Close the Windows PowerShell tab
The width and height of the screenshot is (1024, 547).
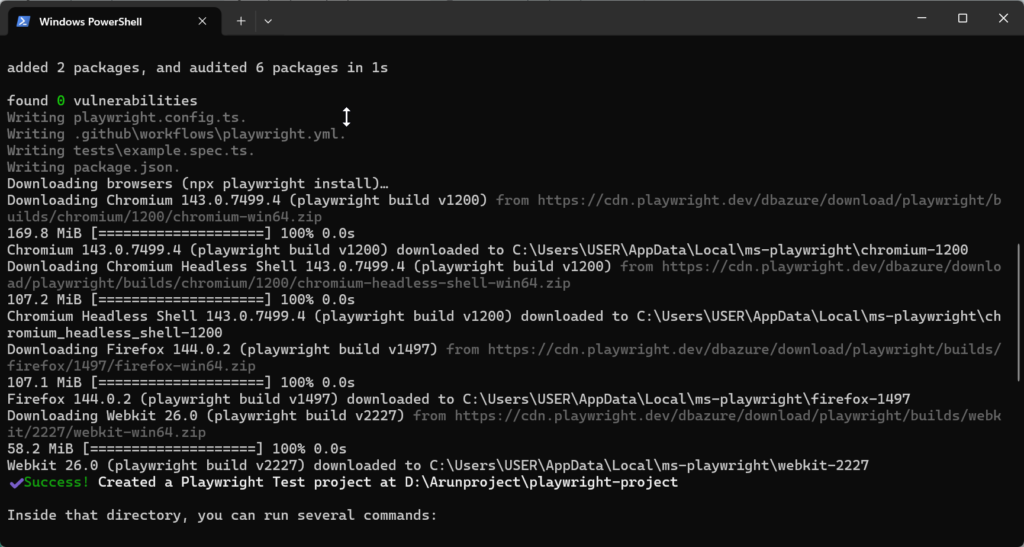(x=203, y=21)
